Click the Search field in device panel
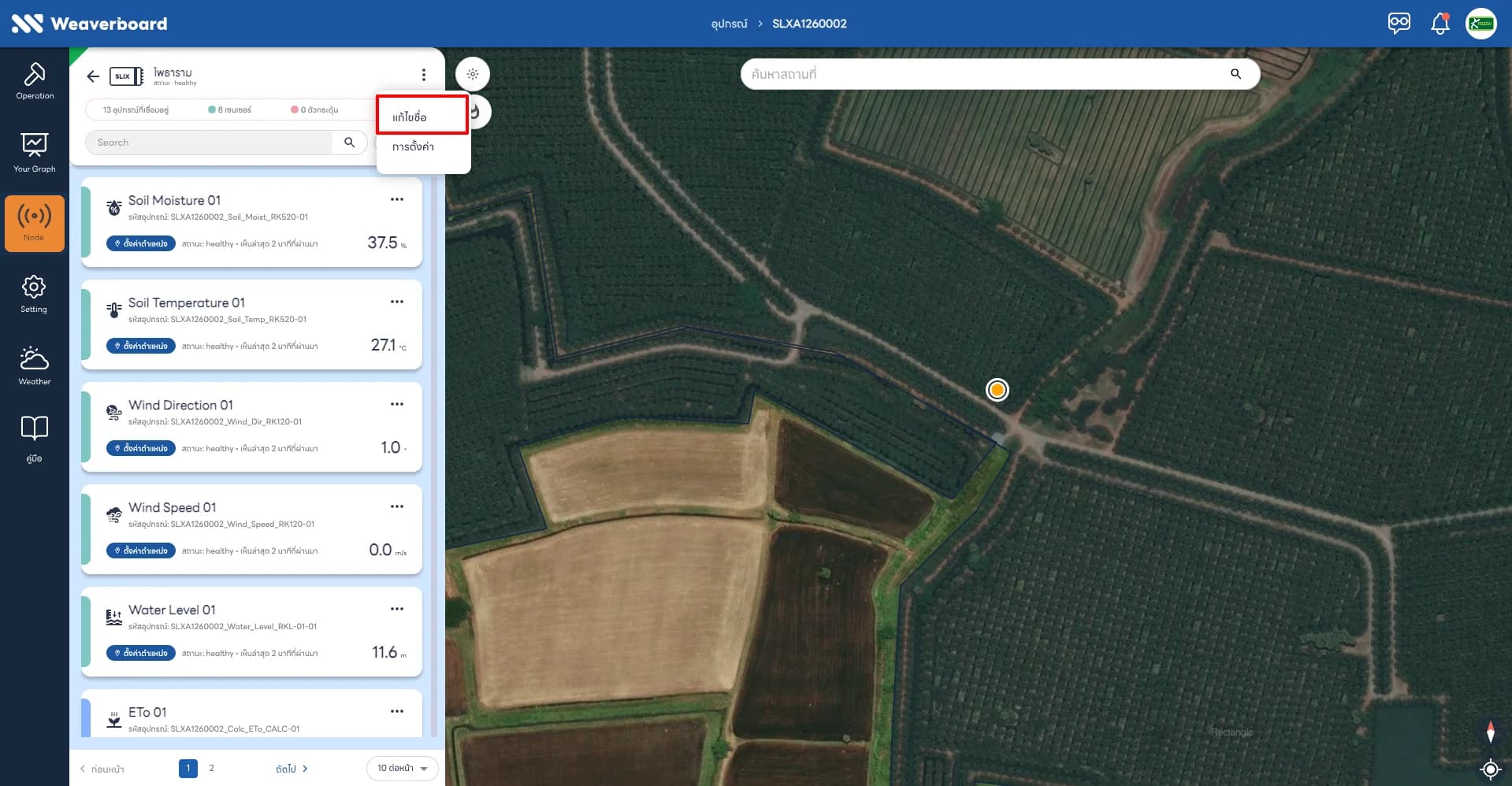 210,143
